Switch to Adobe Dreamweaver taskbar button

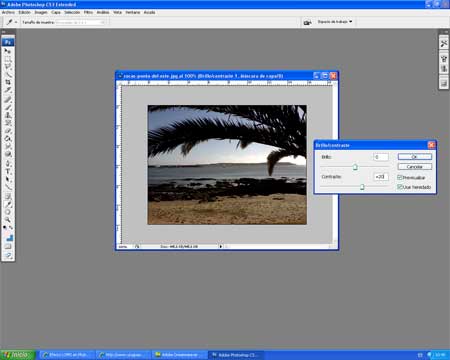click(x=179, y=355)
